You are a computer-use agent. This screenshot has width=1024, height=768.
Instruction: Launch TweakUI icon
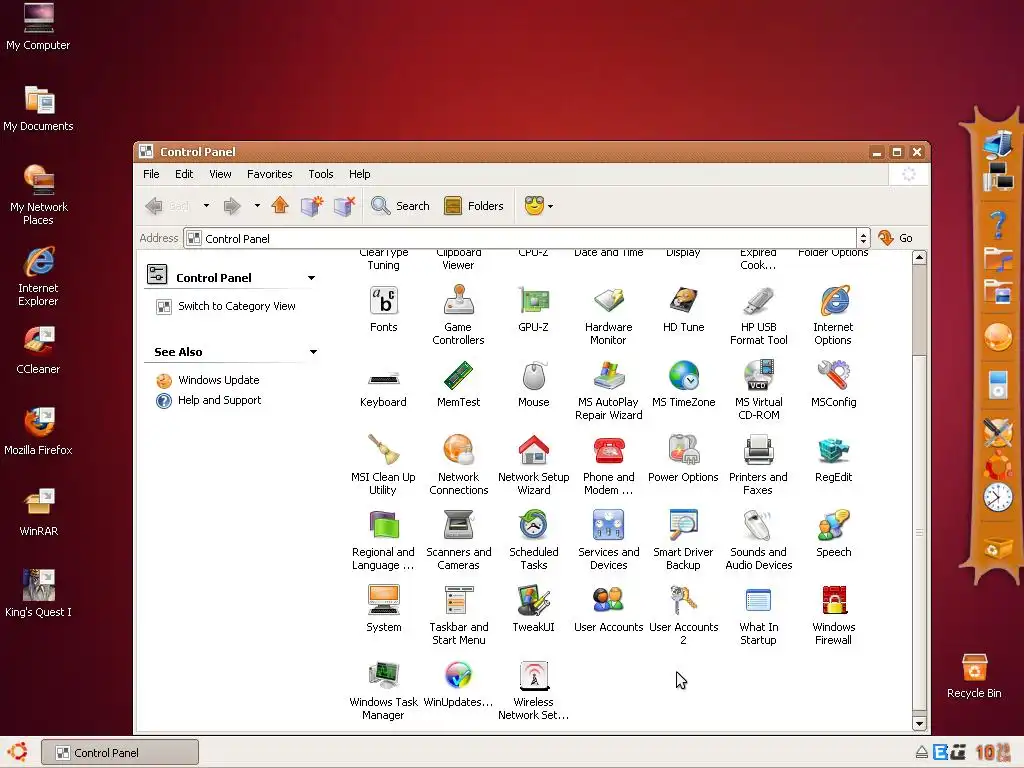click(533, 609)
